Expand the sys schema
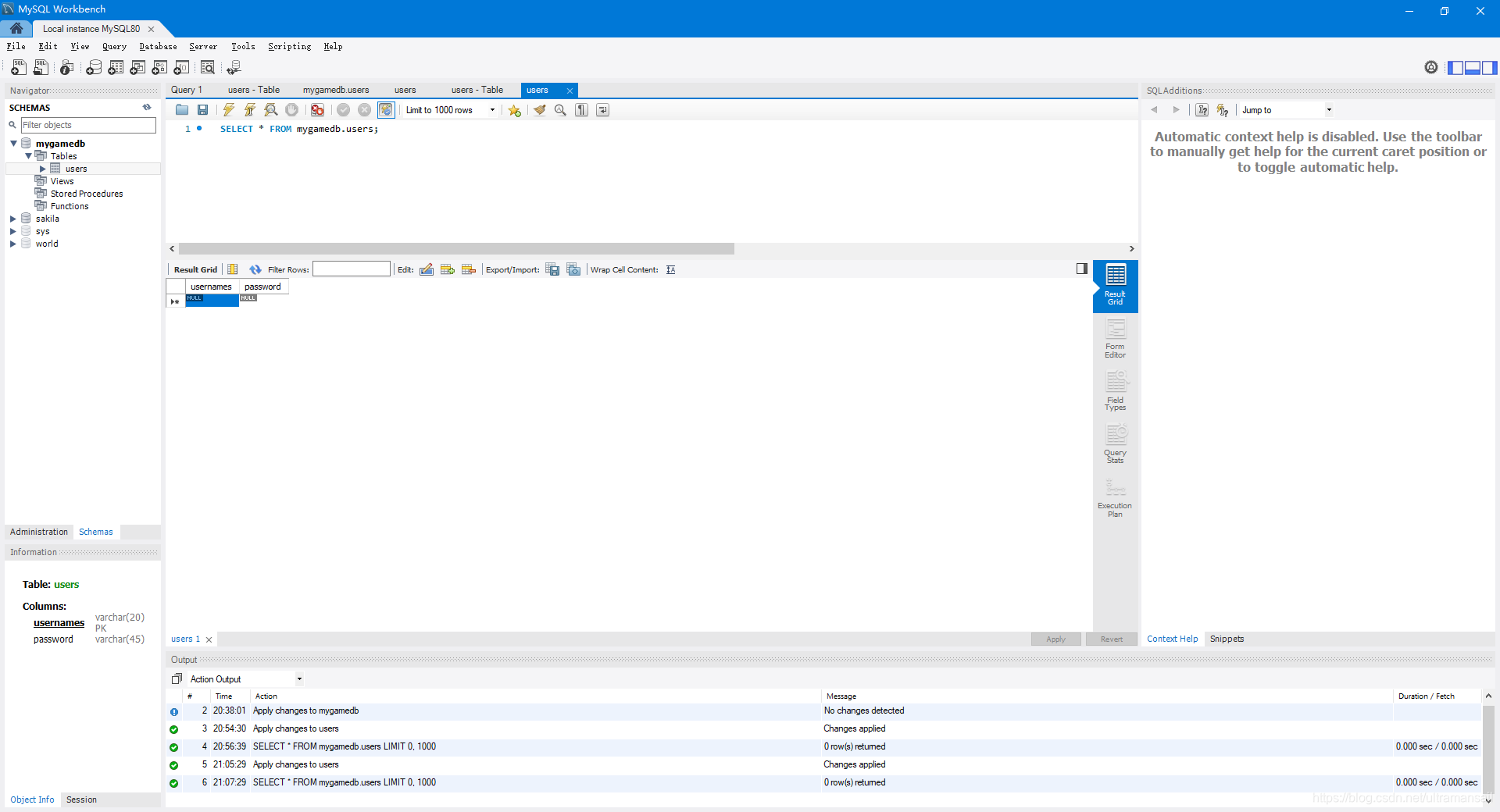 [x=13, y=231]
